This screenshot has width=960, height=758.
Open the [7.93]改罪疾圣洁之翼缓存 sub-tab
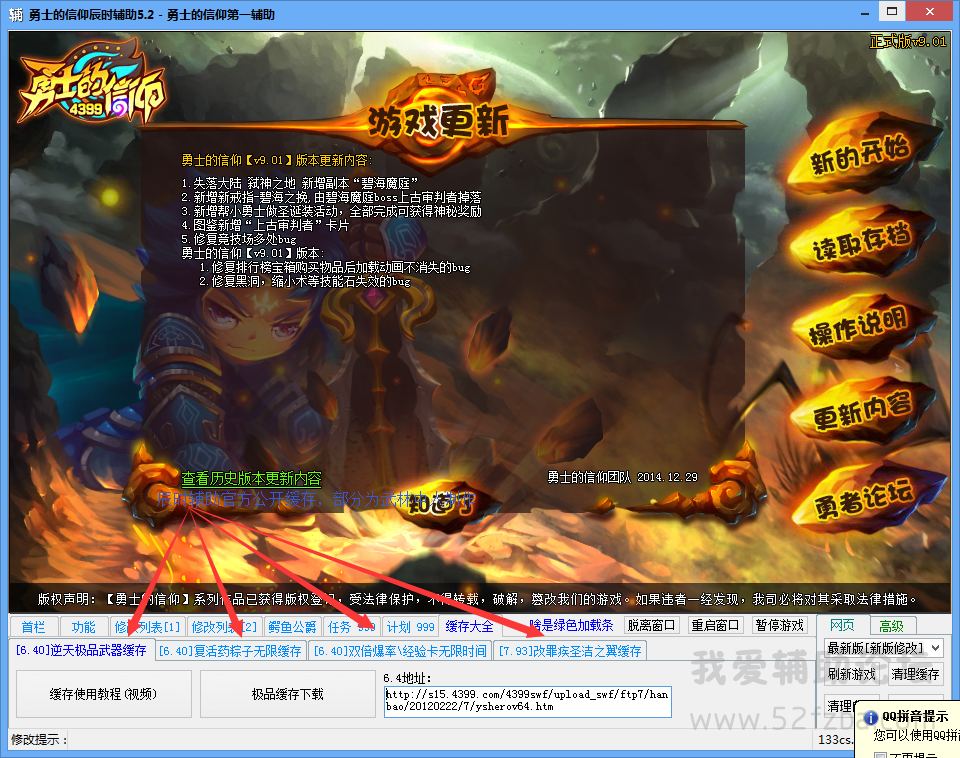(x=570, y=651)
